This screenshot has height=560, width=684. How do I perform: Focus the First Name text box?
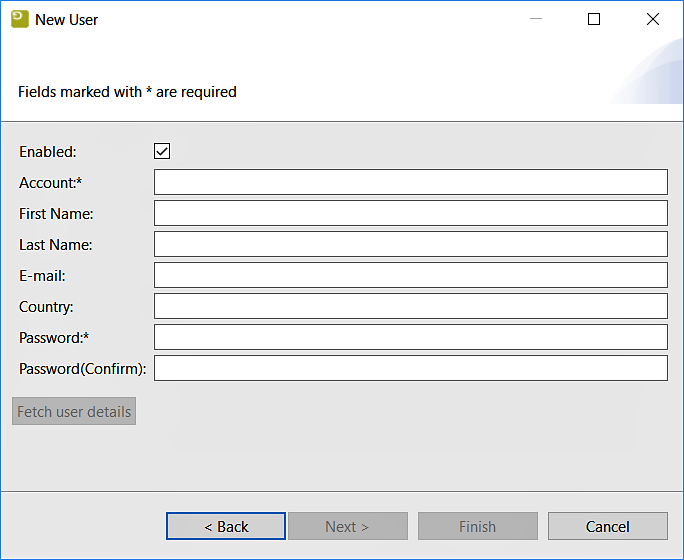click(410, 213)
